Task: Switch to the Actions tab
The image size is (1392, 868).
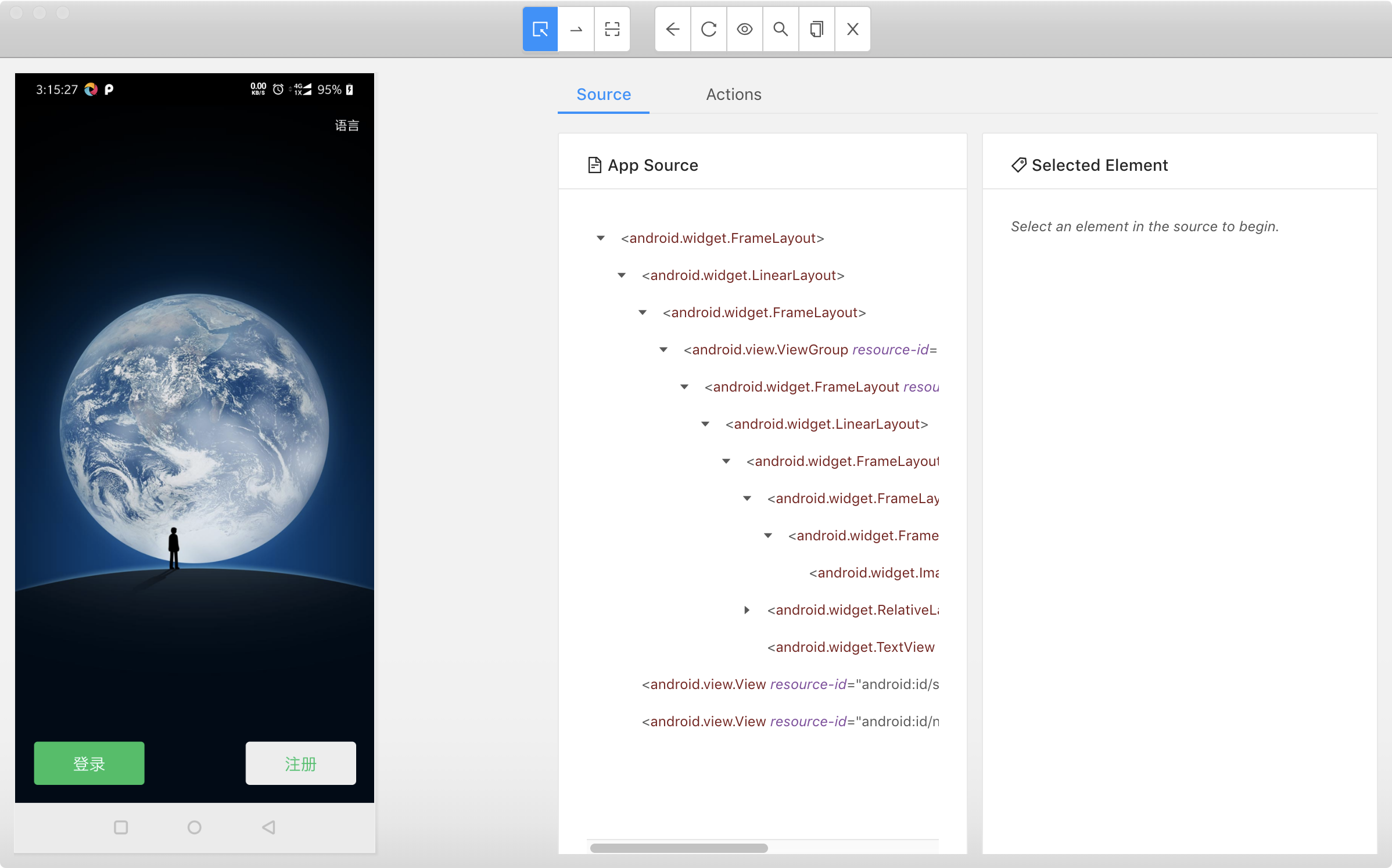Action: point(733,94)
